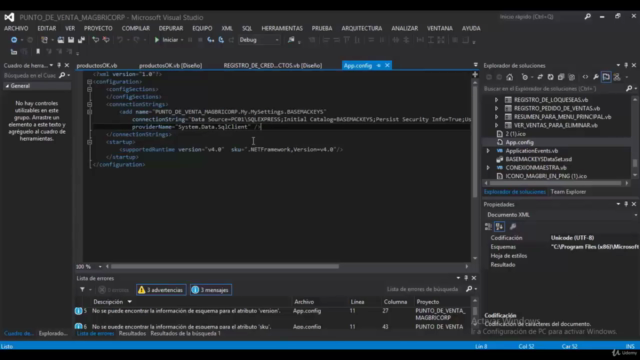The width and height of the screenshot is (640, 360).
Task: Toggle Show All Files in Solution Explorer
Action: coord(571,77)
